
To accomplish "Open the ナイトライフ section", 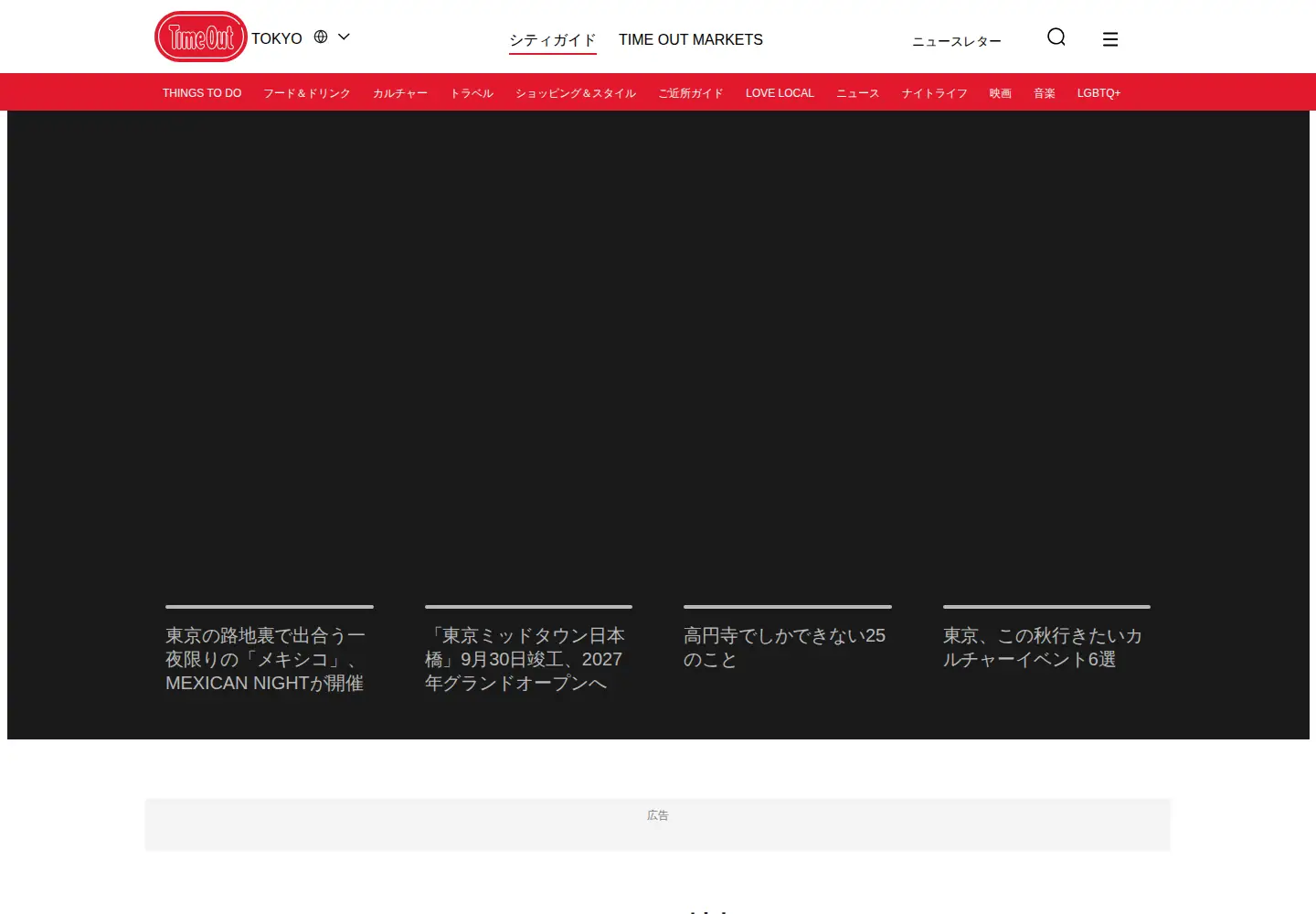I will coord(935,93).
